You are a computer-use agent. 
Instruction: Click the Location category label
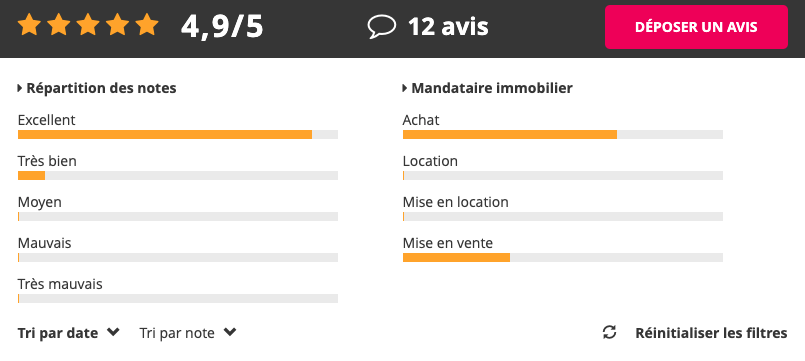[x=430, y=161]
